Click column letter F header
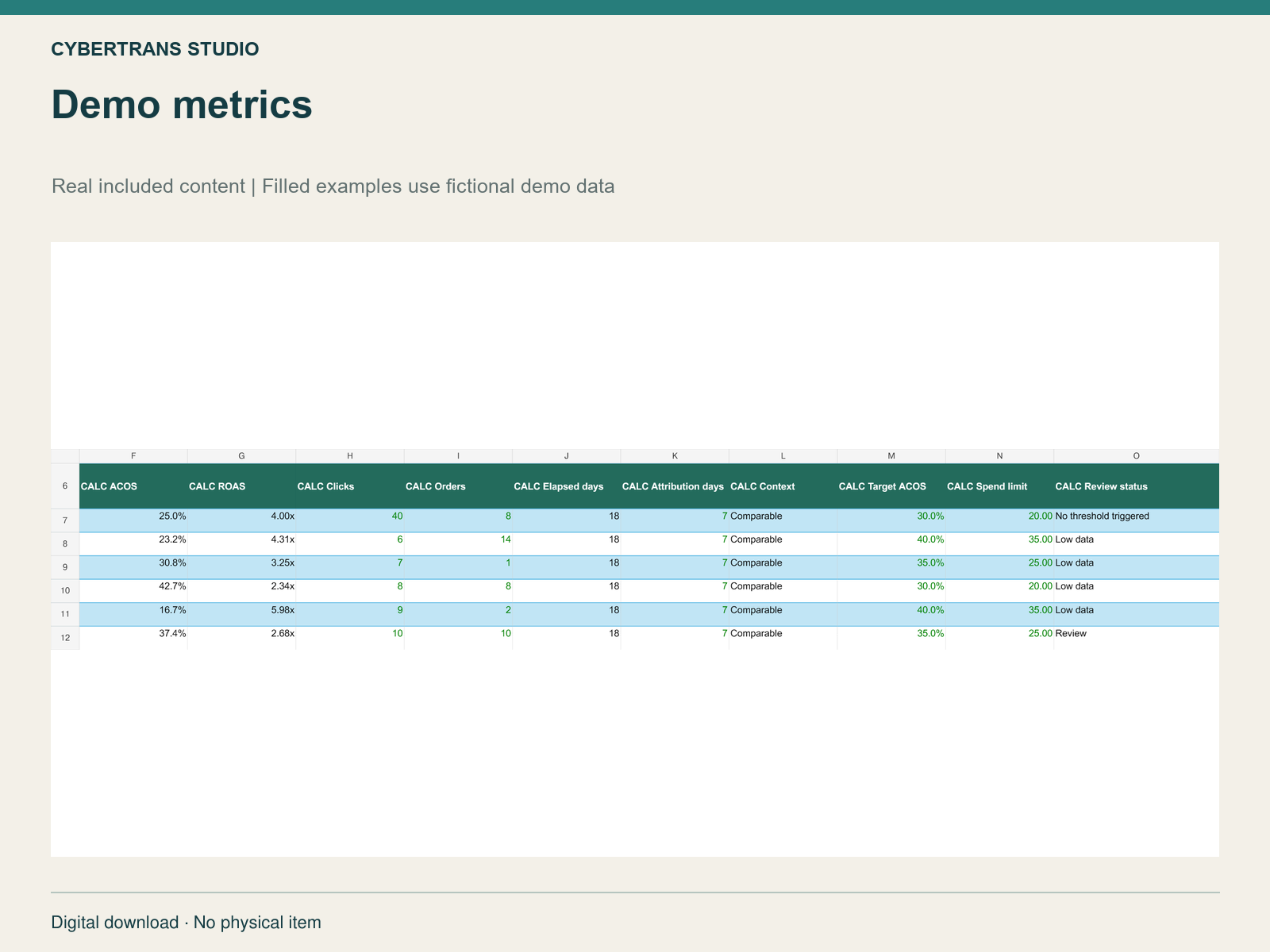Screen dimensions: 1270x952 click(133, 456)
